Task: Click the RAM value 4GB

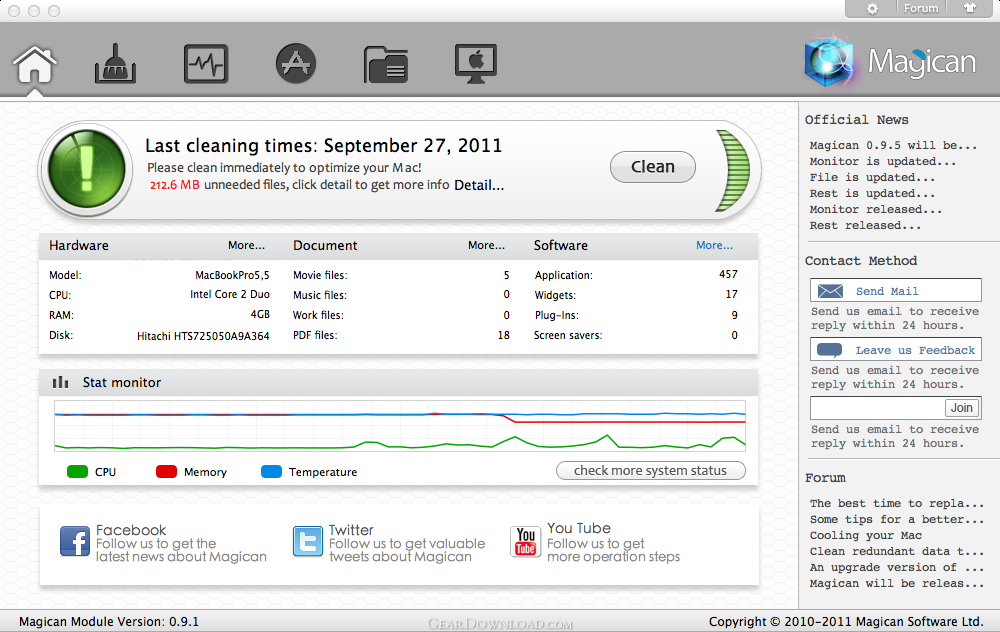Action: pyautogui.click(x=260, y=314)
